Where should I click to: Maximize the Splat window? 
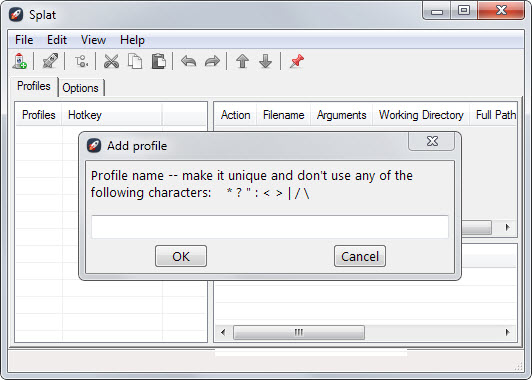pos(463,11)
